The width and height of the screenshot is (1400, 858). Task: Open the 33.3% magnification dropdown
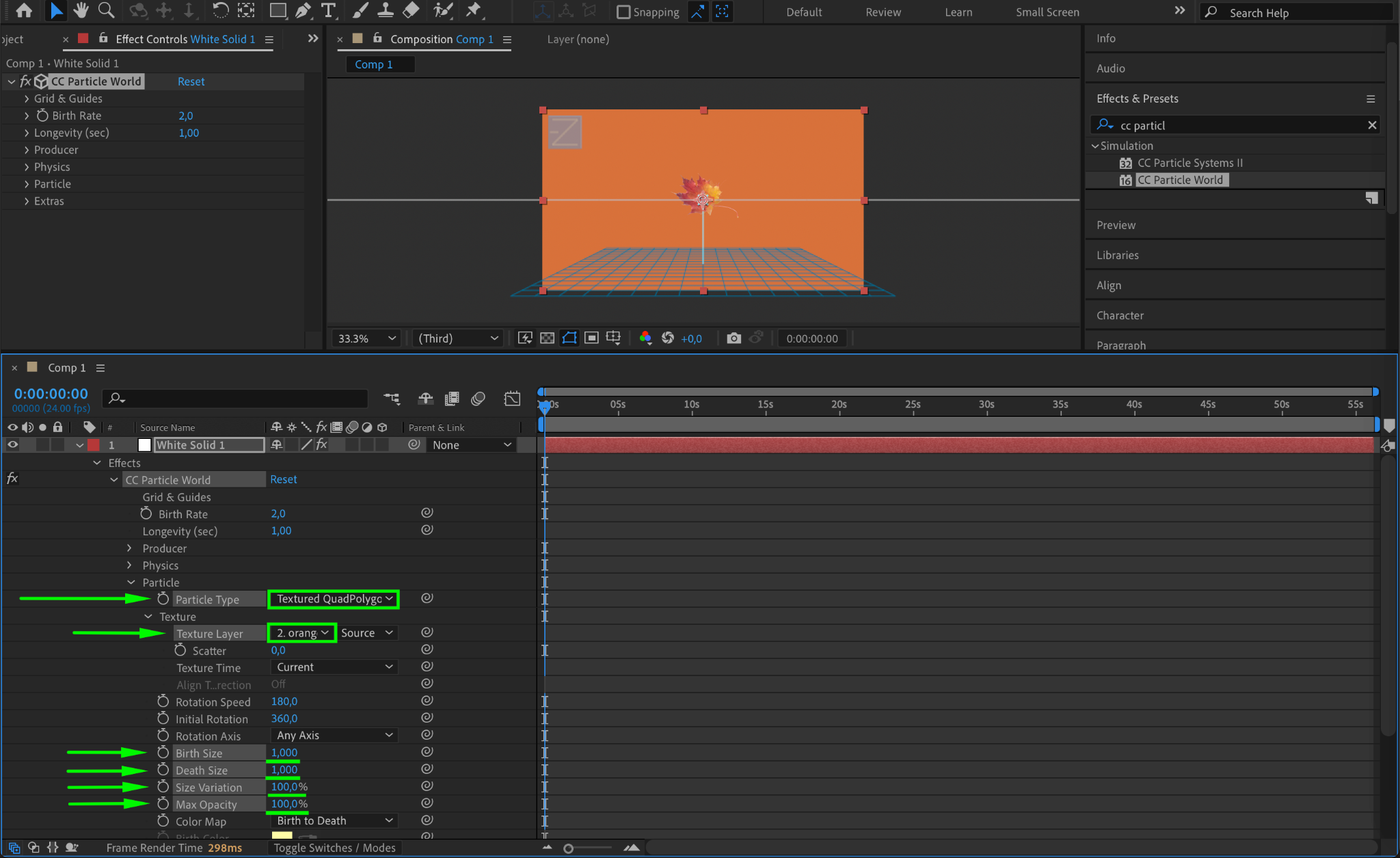point(367,338)
